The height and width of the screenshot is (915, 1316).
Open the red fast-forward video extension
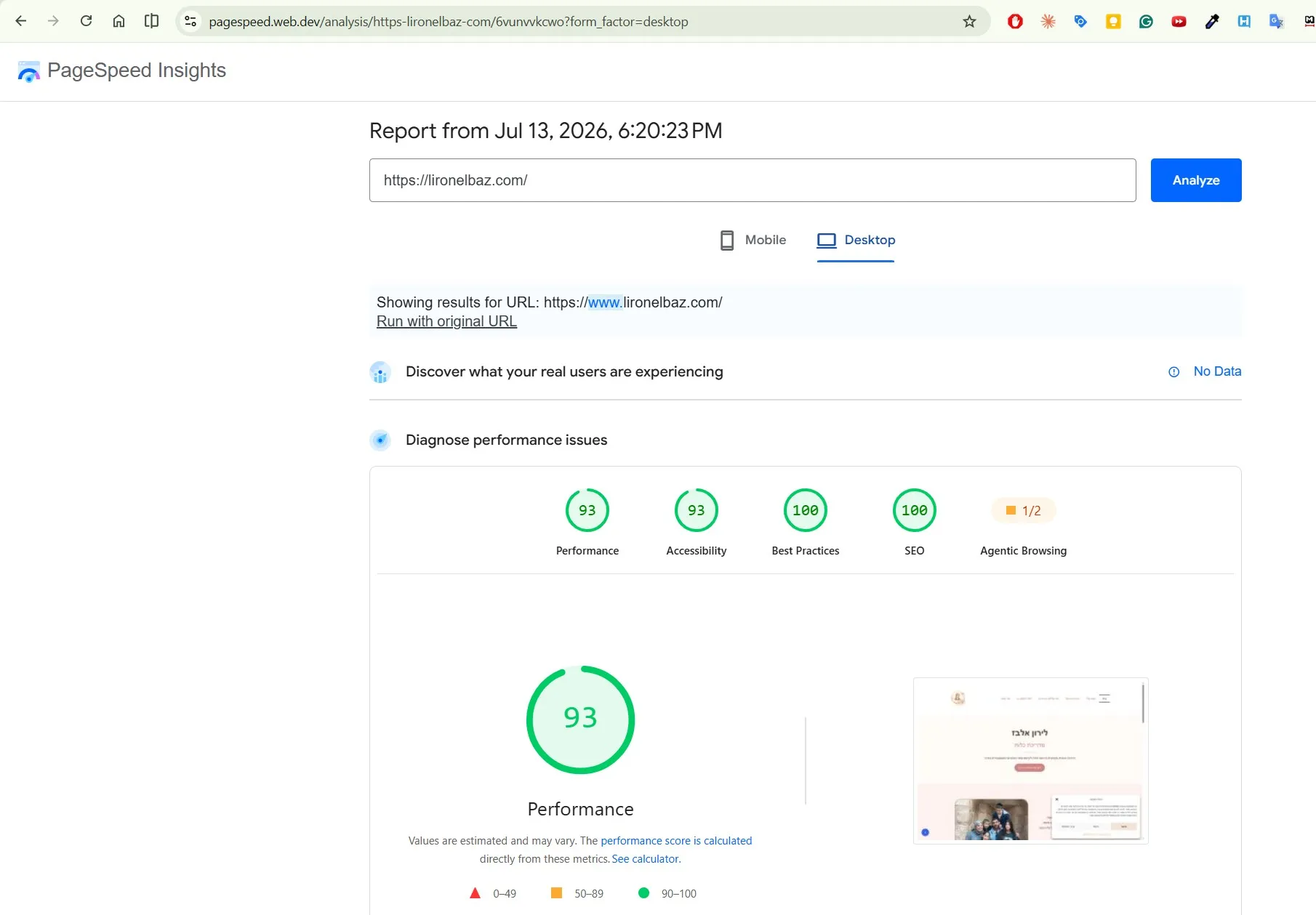[1179, 21]
